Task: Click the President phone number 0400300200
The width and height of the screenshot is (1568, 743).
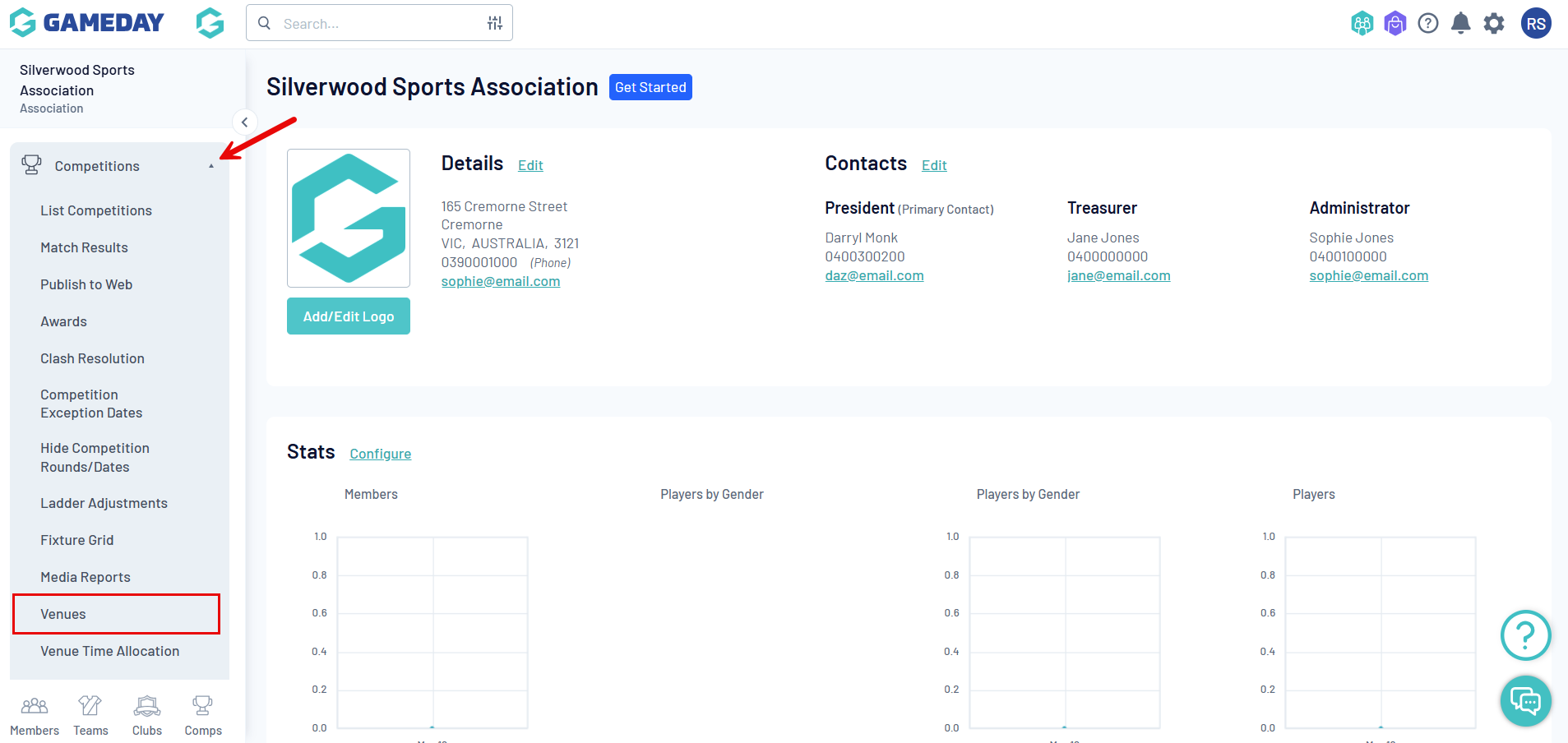Action: click(x=865, y=256)
